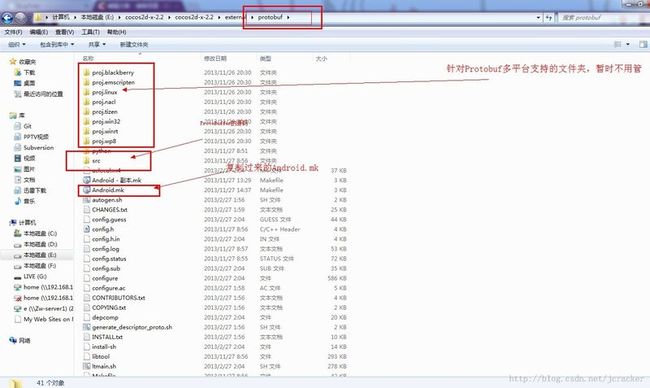Click the 网络 icon in navigation pane
650x388 pixels.
pos(13,340)
